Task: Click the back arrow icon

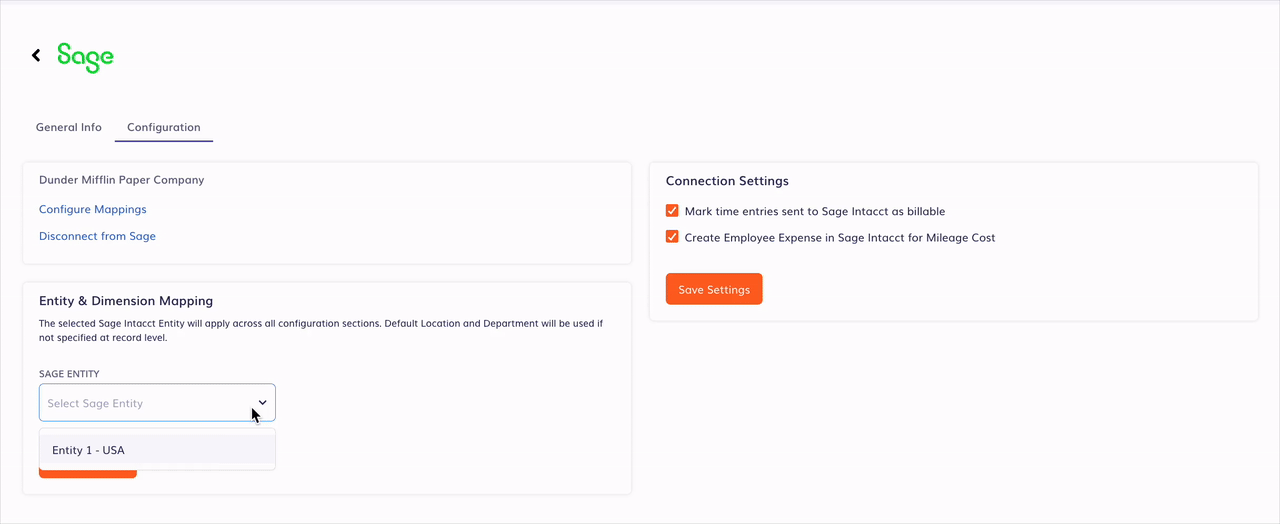Action: [x=36, y=56]
